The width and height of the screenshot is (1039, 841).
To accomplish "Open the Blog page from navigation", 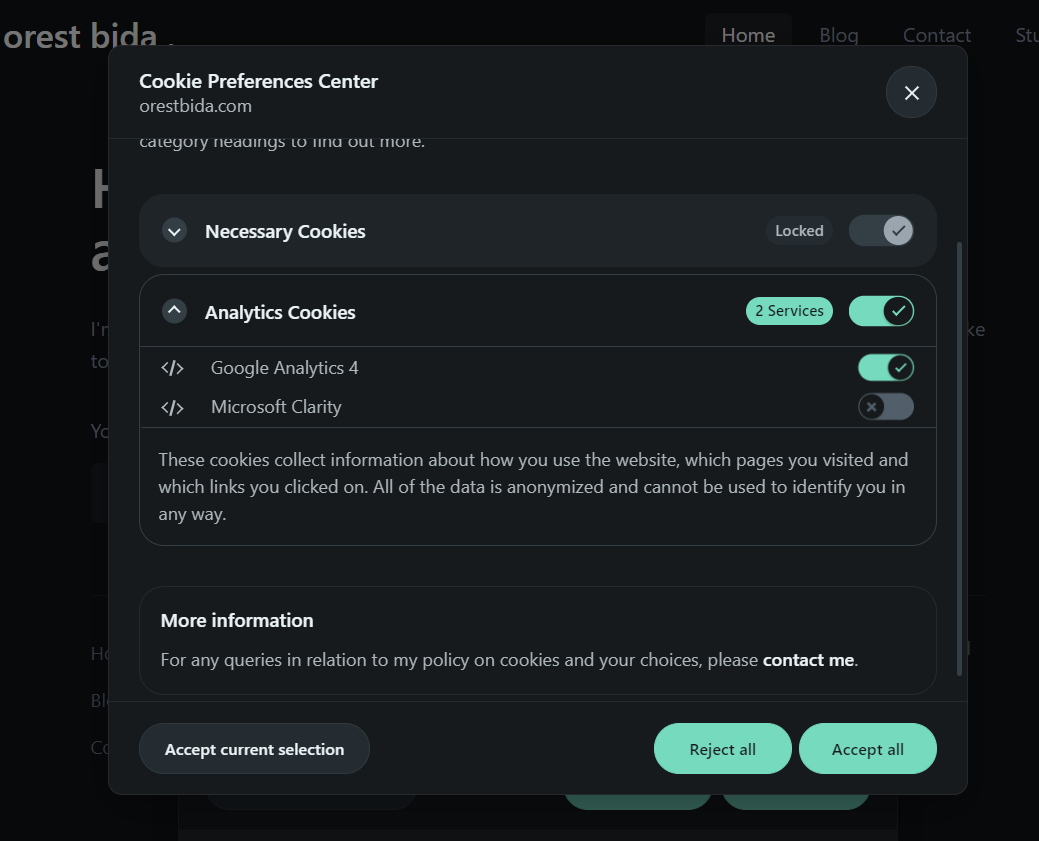I will pyautogui.click(x=838, y=35).
